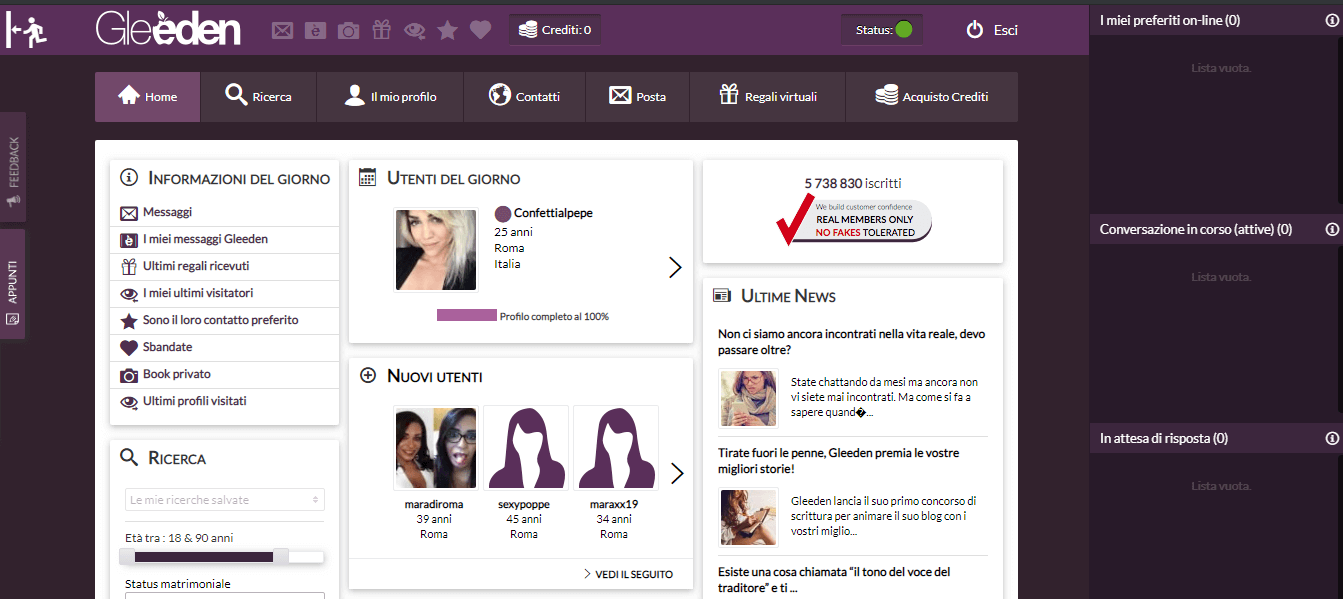Advance the Nuovi utenti carousel arrow
Viewport: 1343px width, 599px height.
677,473
